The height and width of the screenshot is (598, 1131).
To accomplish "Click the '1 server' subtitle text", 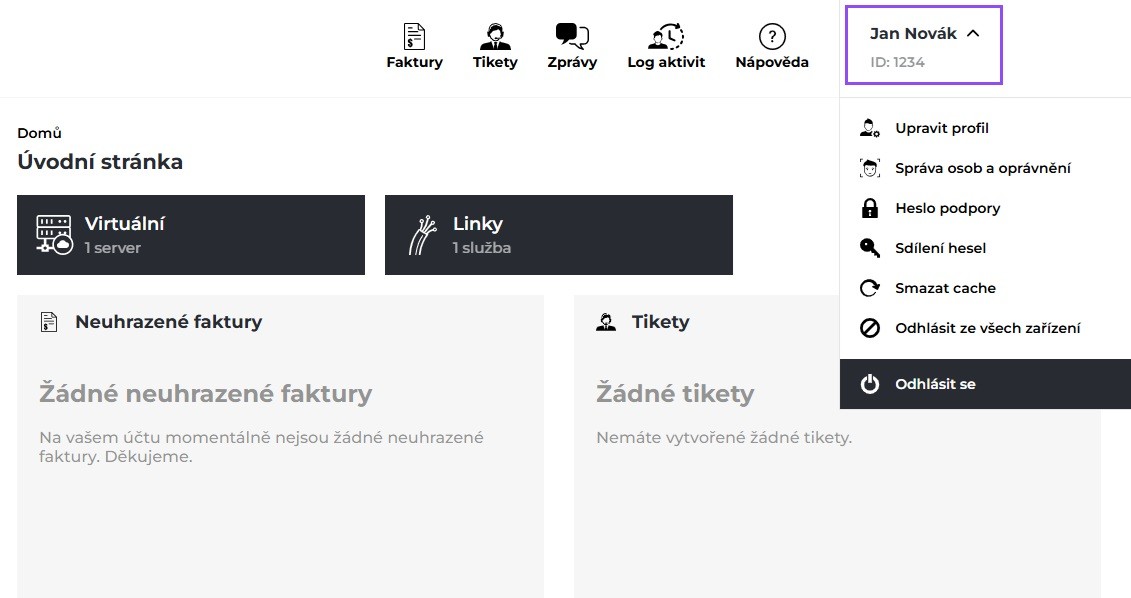I will tap(113, 247).
